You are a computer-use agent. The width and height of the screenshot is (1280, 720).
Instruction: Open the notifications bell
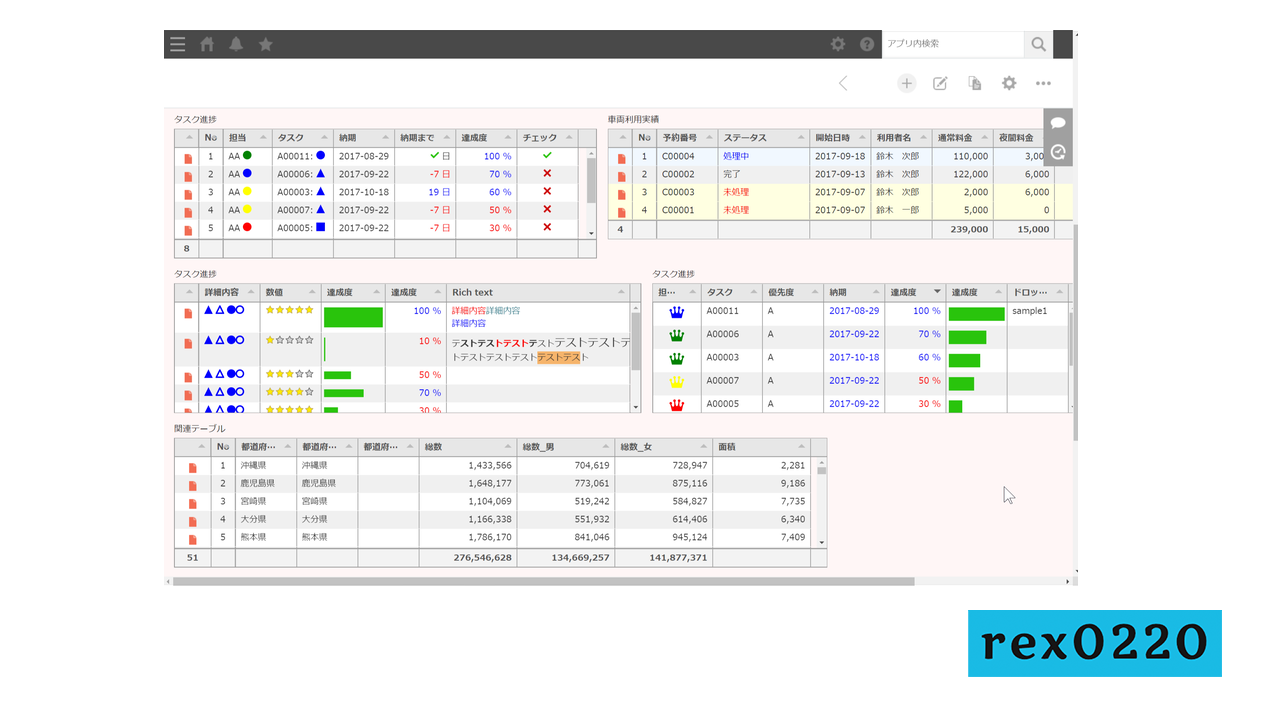236,44
